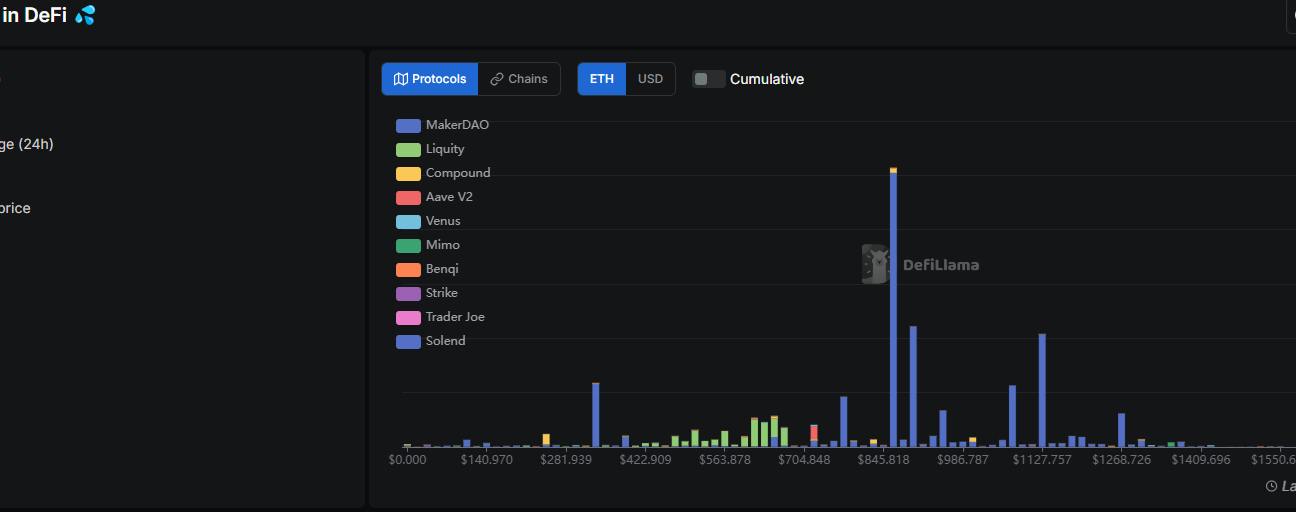
Task: Click the $0.000 axis label
Action: (x=408, y=460)
